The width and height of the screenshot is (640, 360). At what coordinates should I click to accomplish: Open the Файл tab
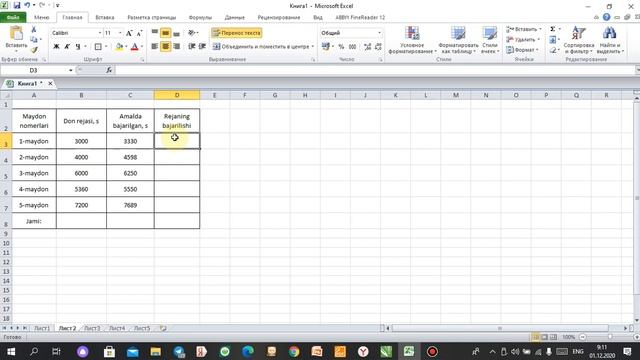pos(13,18)
